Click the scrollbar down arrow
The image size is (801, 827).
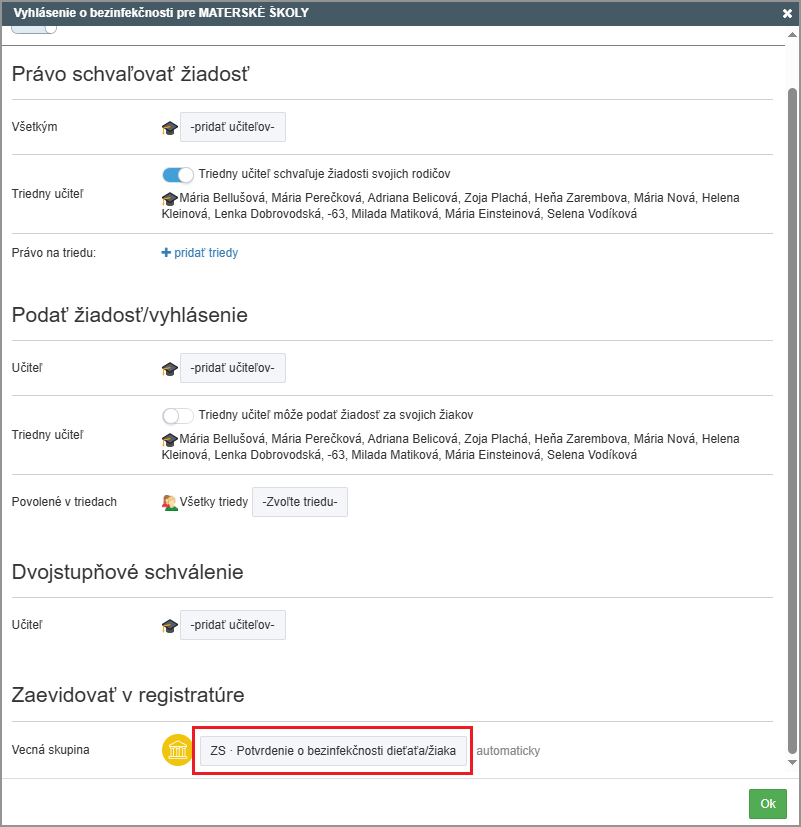click(793, 763)
